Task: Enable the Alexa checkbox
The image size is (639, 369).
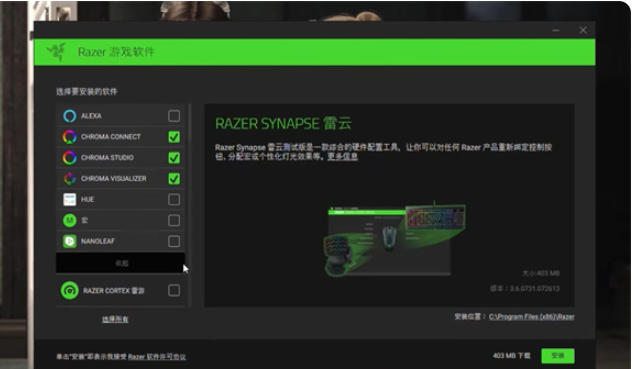Action: [x=174, y=116]
